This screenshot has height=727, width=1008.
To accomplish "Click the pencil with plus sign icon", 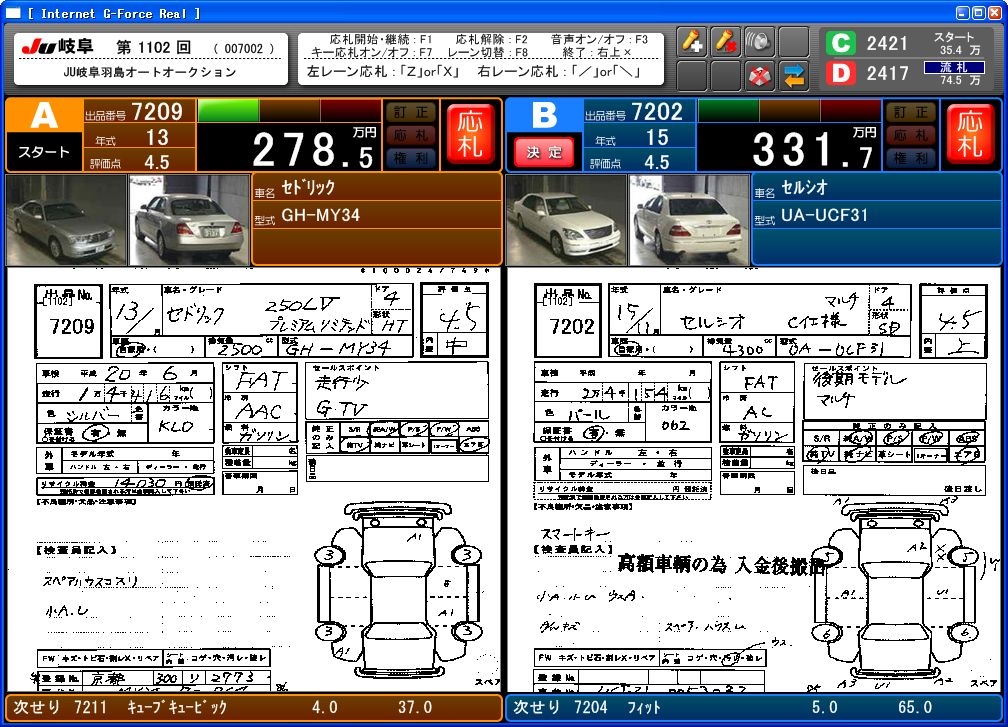I will [x=692, y=42].
